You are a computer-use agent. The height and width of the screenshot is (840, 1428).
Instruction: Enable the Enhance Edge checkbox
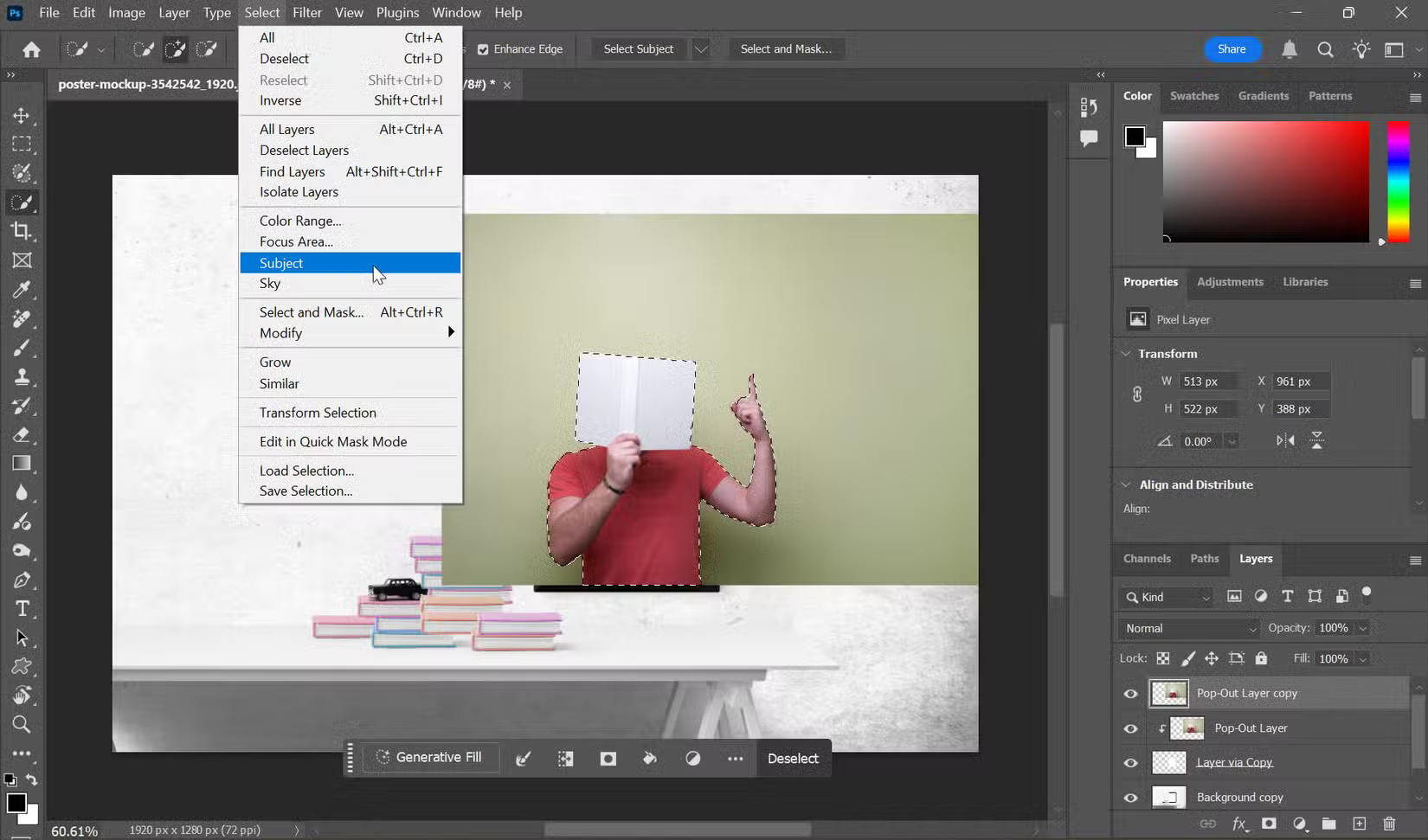coord(484,48)
